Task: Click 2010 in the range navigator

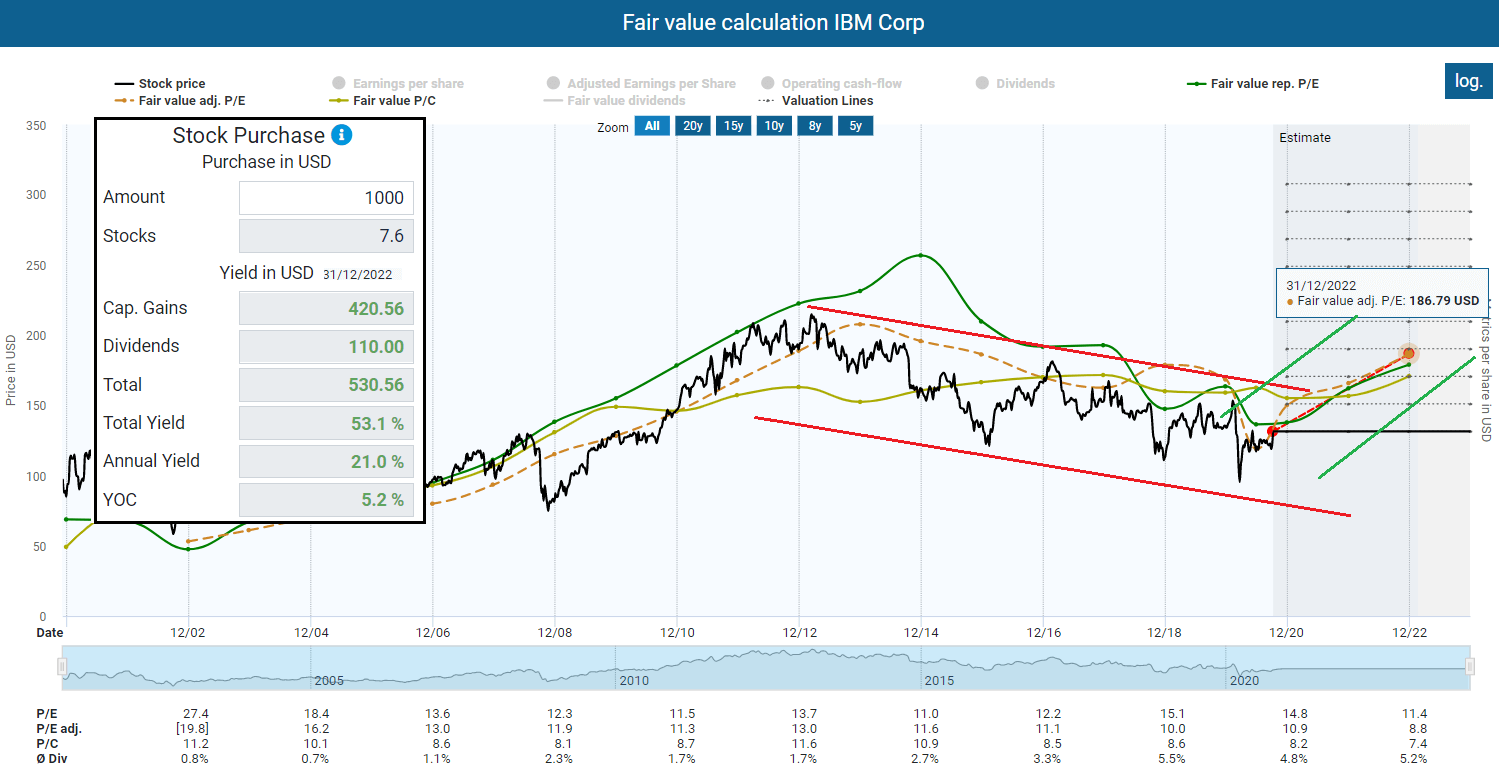Action: tap(634, 680)
